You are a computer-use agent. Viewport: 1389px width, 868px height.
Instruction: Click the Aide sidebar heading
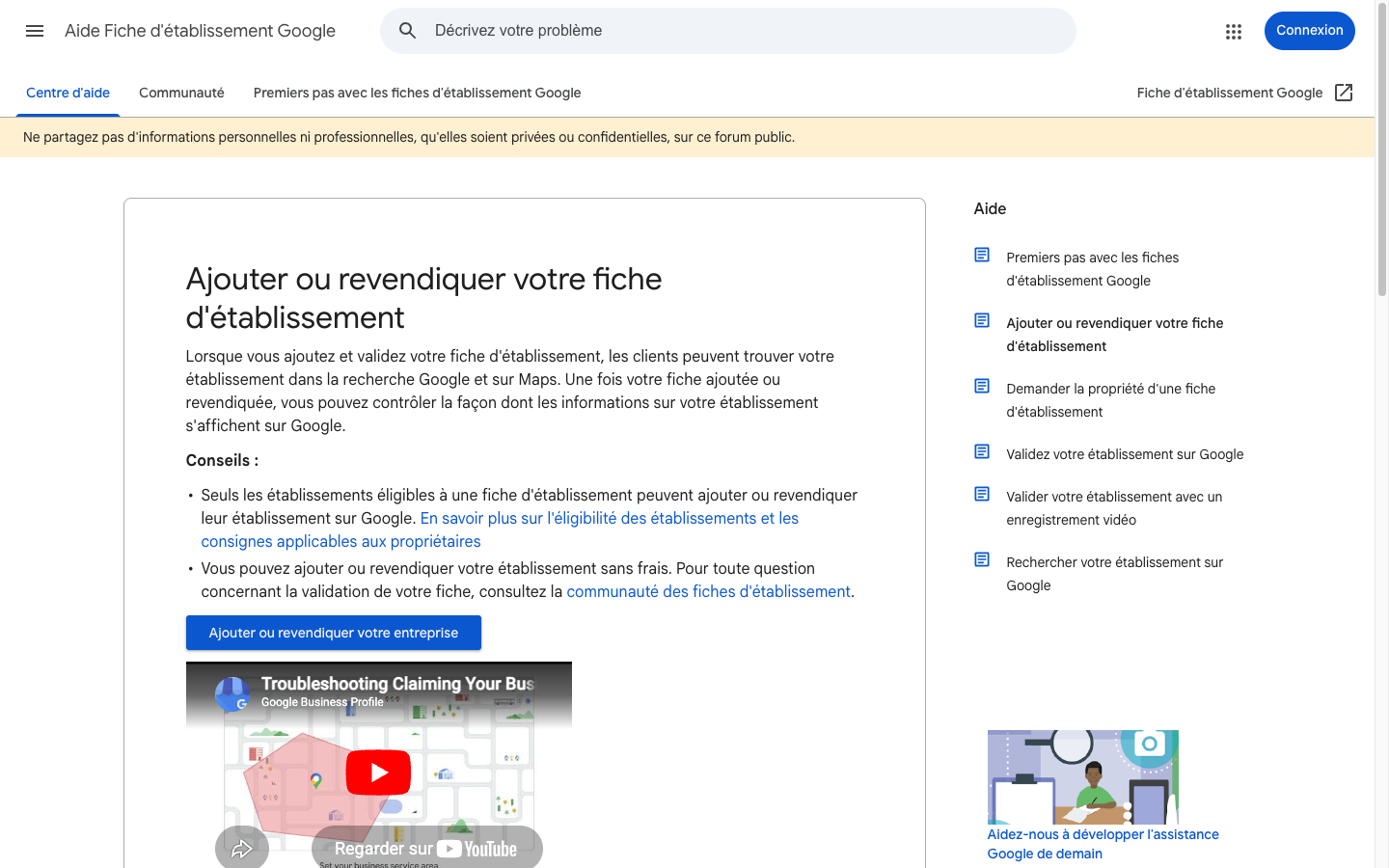click(x=990, y=208)
